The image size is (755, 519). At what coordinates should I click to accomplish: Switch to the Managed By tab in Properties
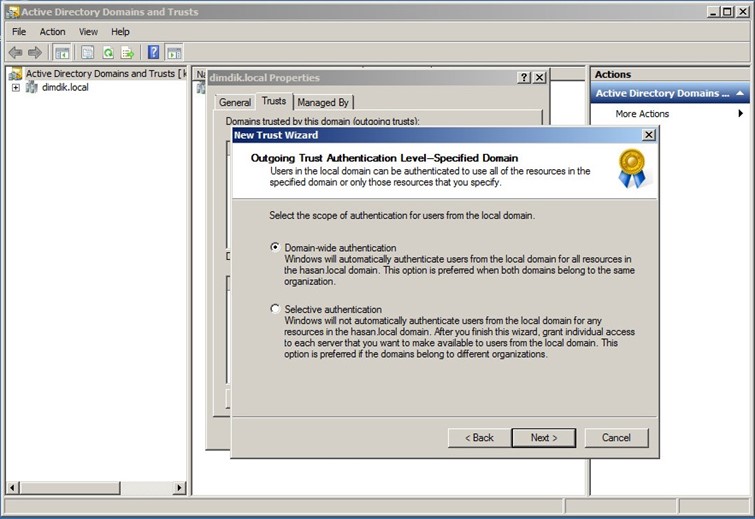323,102
